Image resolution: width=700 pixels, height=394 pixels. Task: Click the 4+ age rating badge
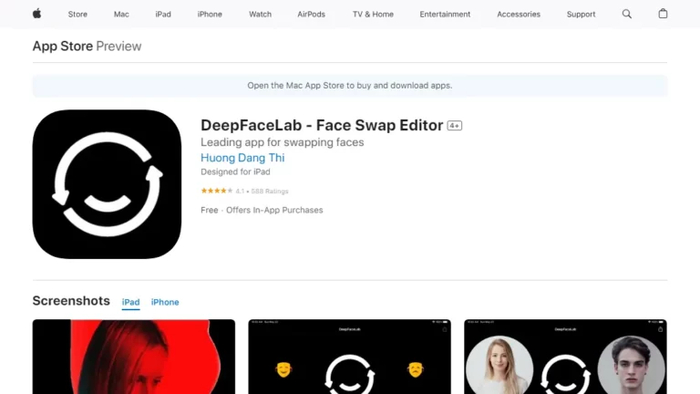click(x=454, y=126)
